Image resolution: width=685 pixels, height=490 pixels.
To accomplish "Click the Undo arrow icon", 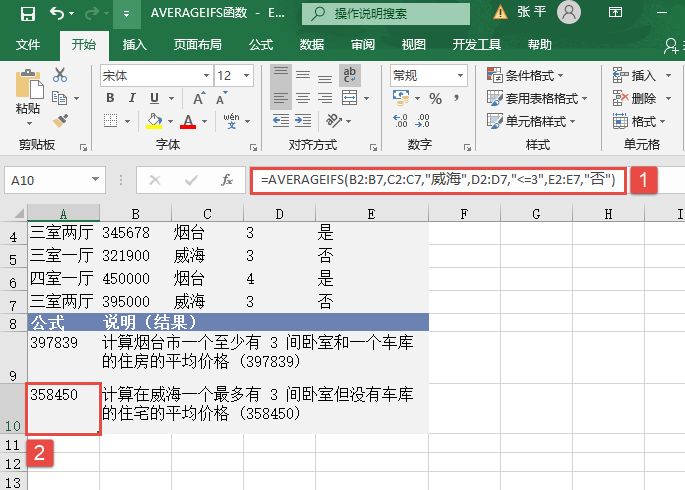I will point(57,14).
